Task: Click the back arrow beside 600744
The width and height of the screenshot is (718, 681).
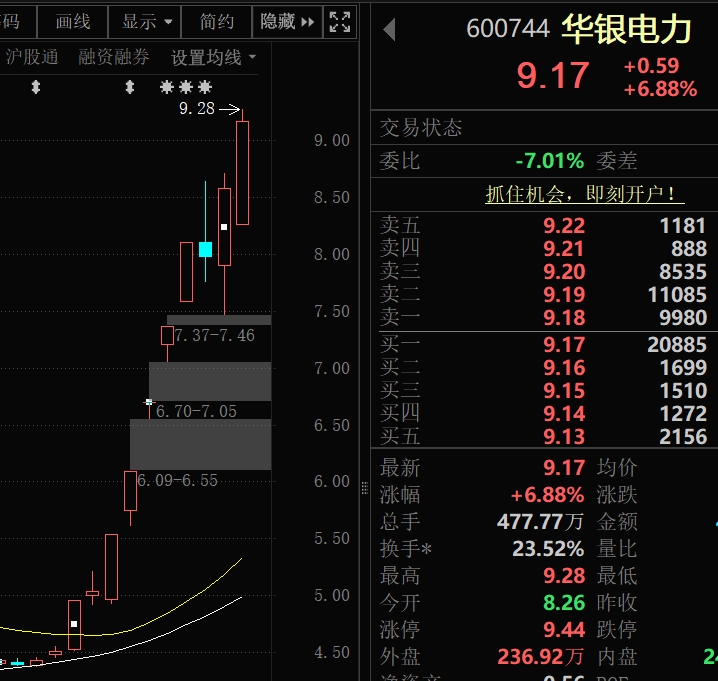Action: coord(390,30)
